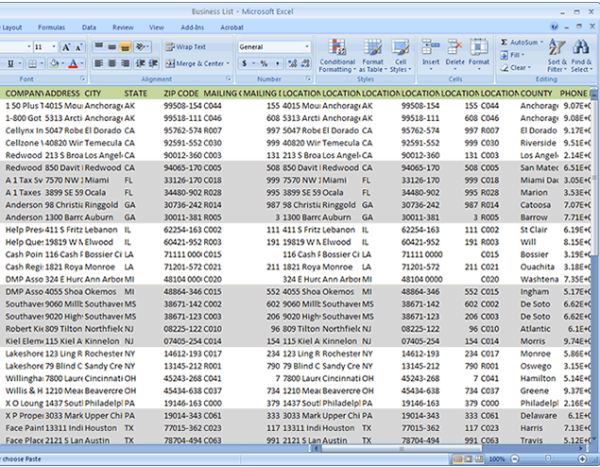Decrease cell indent
This screenshot has width=600, height=467.
[x=140, y=63]
